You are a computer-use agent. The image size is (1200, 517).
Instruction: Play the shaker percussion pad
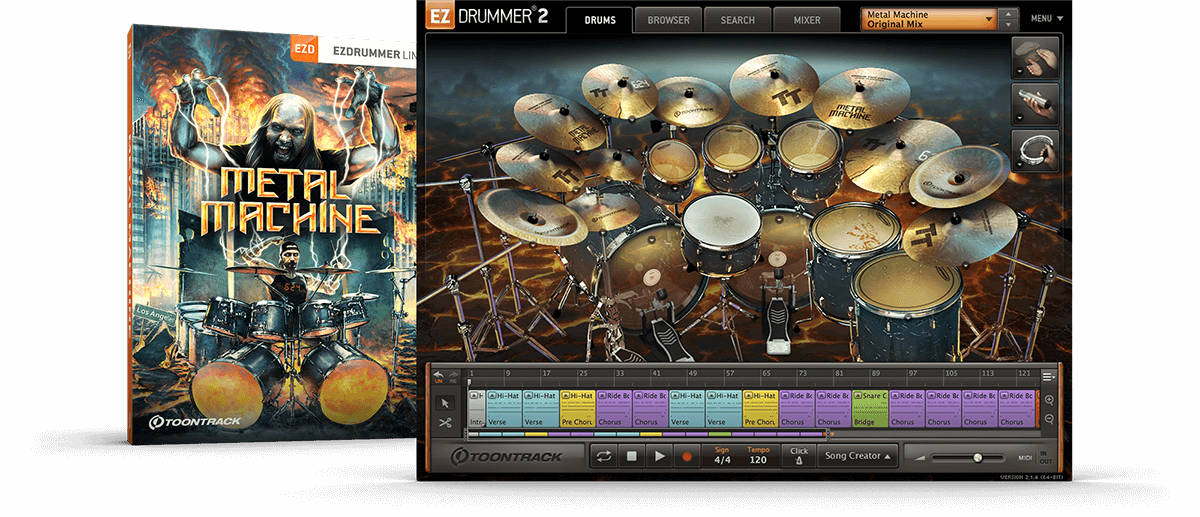point(1035,103)
